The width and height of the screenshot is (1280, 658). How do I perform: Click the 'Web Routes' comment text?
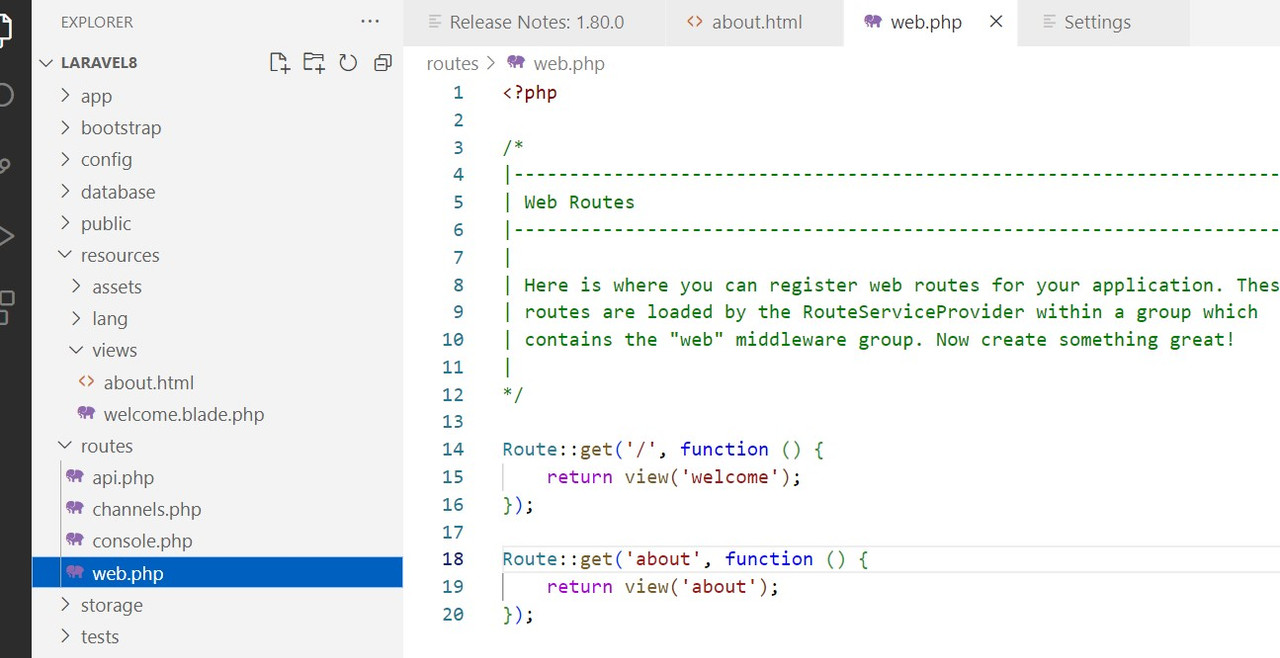pos(579,202)
